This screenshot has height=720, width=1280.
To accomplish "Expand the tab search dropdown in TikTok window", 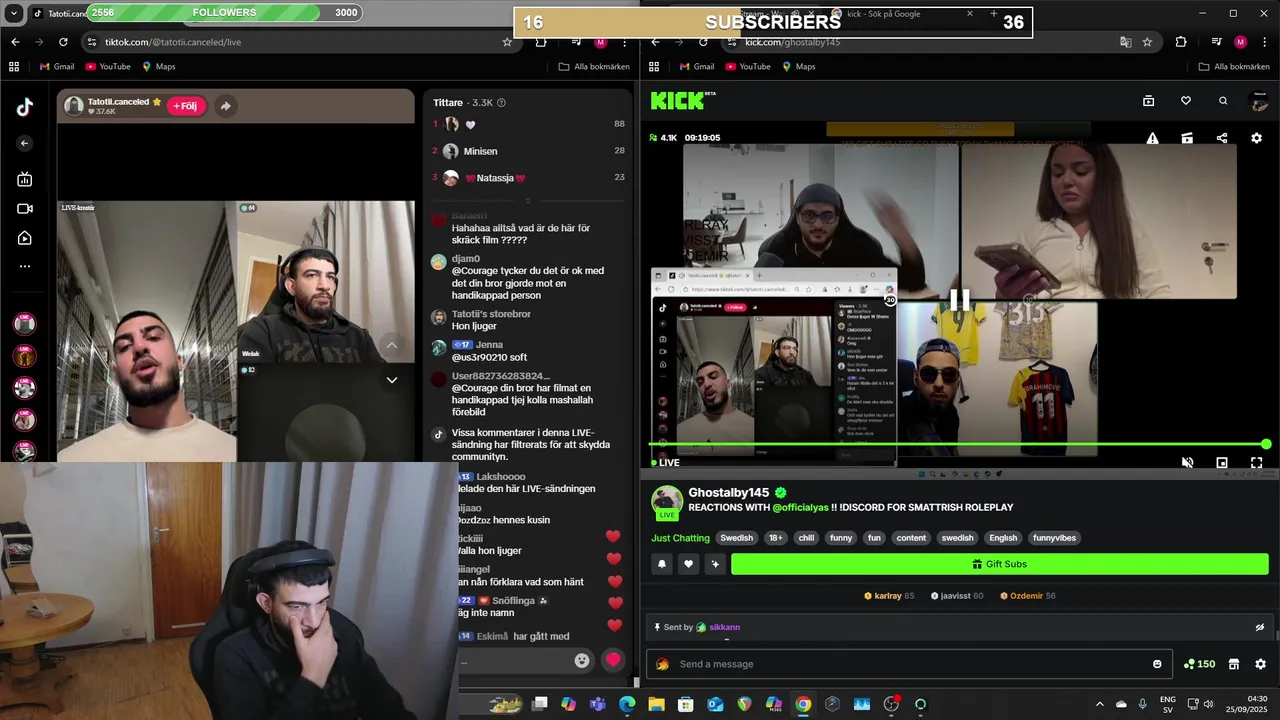I will [14, 14].
